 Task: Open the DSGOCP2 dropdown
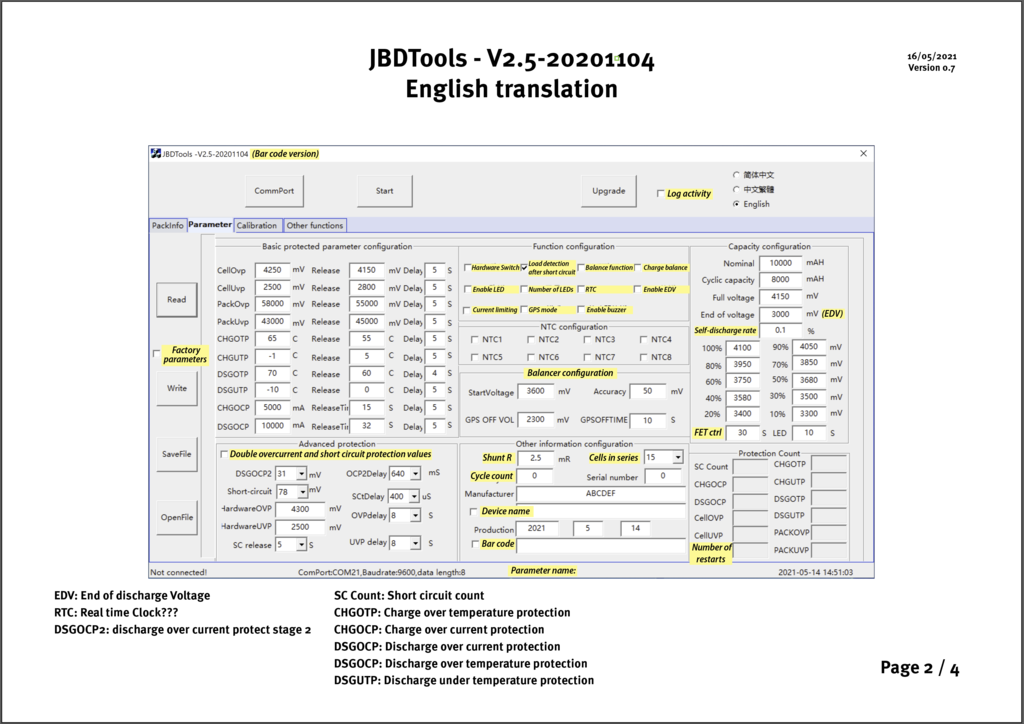pyautogui.click(x=301, y=474)
